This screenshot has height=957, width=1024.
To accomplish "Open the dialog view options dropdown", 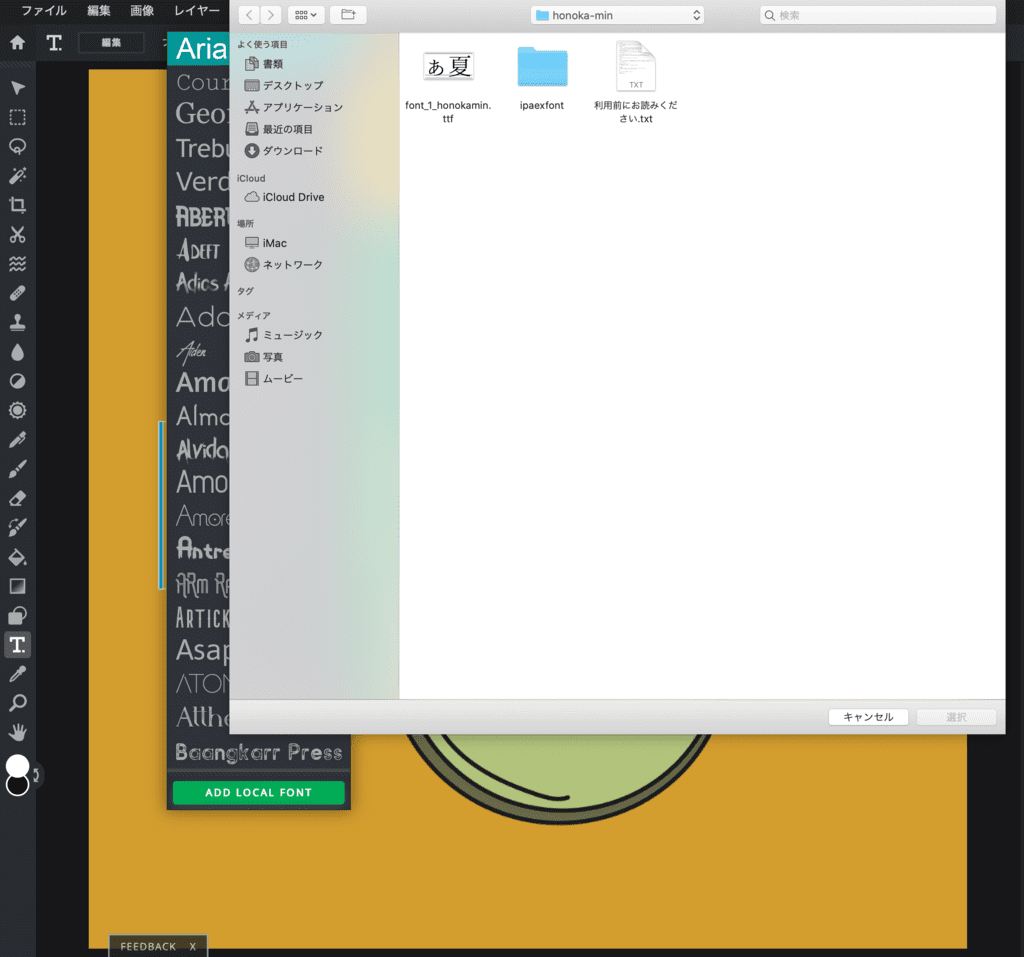I will coord(306,15).
